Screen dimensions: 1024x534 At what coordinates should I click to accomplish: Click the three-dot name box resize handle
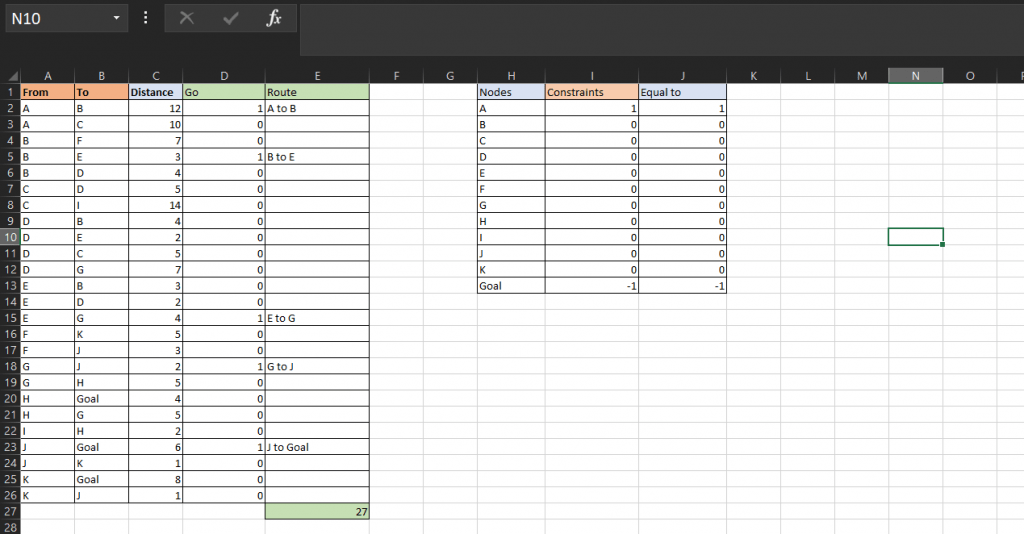[146, 18]
